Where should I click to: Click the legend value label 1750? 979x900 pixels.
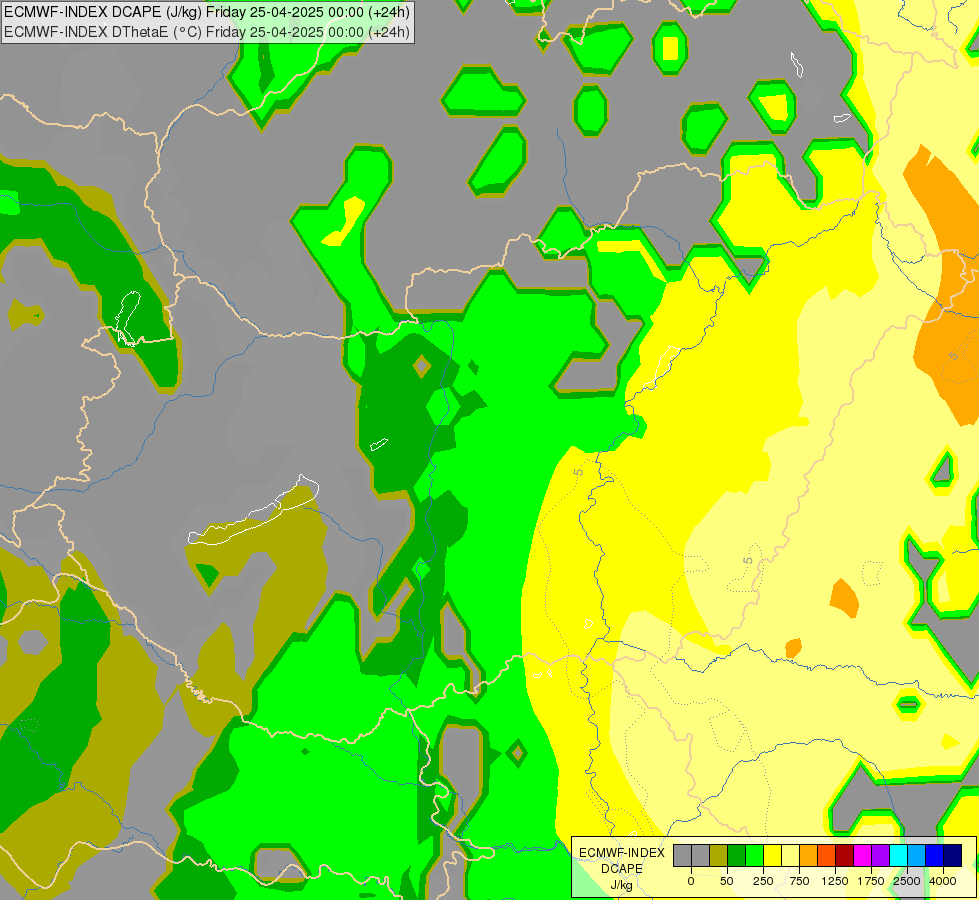871,881
